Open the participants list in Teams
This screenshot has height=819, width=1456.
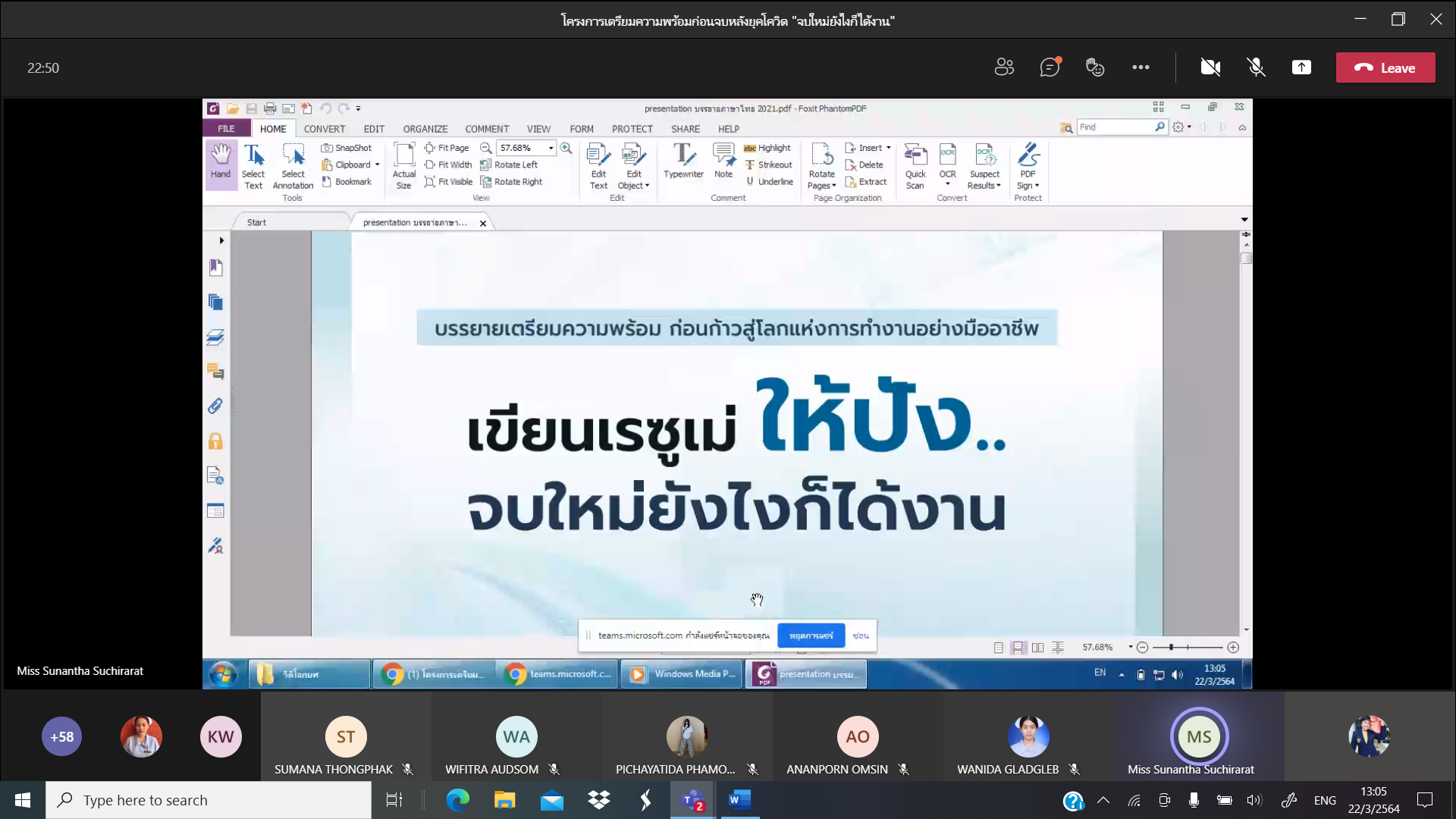coord(1004,67)
